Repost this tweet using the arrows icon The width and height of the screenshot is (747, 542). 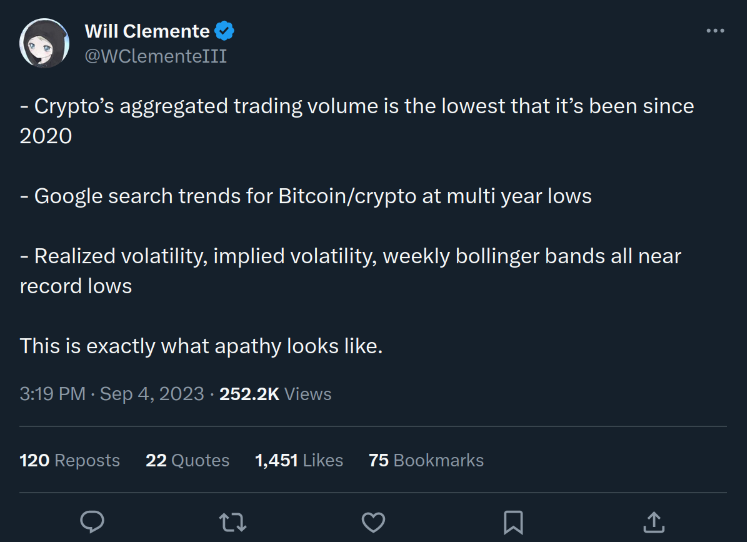click(233, 521)
